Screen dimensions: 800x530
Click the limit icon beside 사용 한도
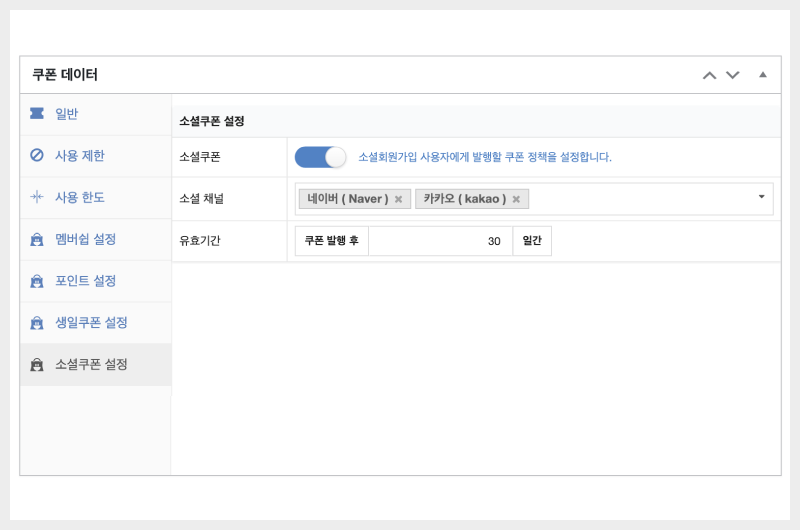pos(37,197)
